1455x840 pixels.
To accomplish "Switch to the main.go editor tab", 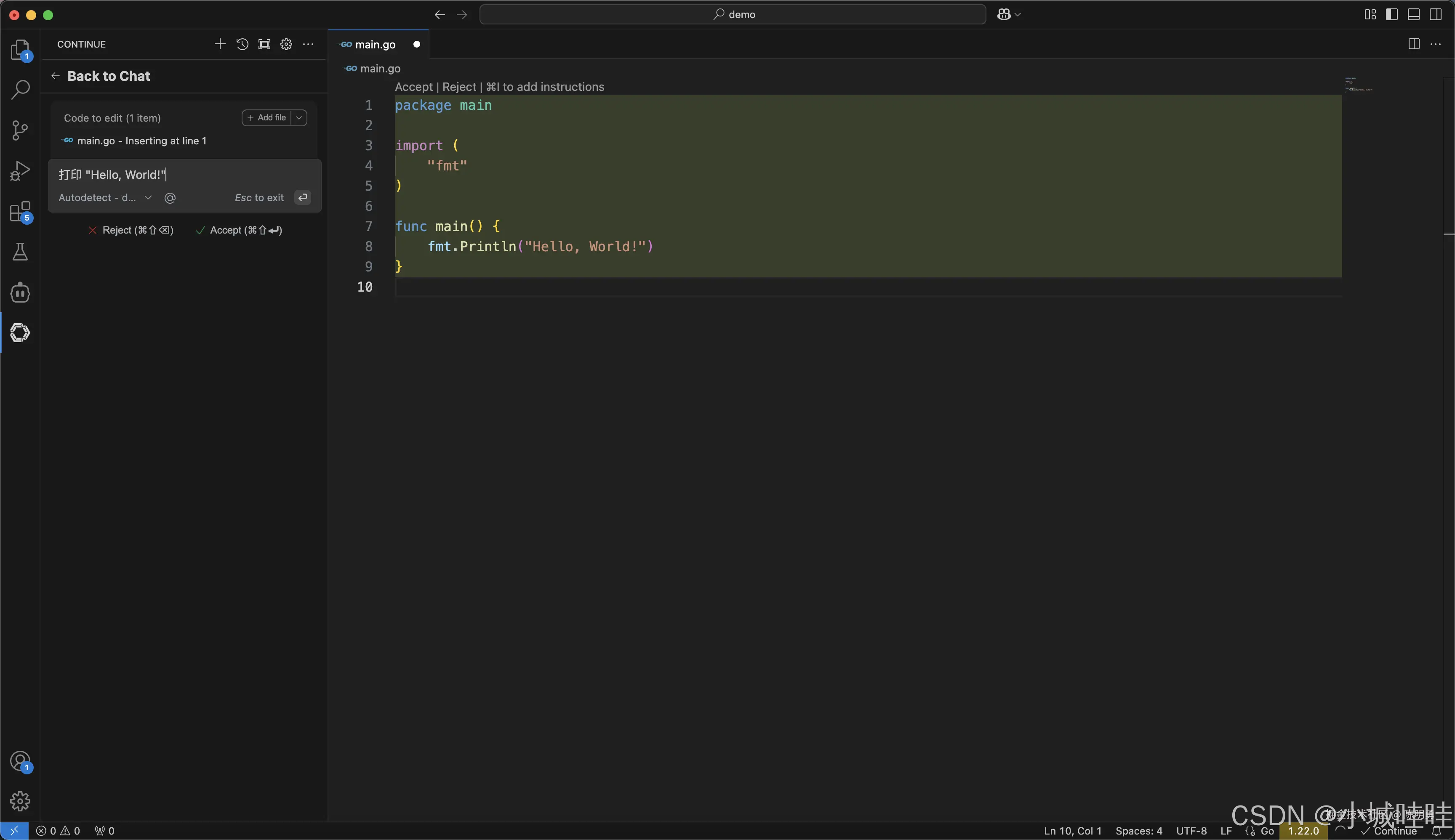I will 375,45.
